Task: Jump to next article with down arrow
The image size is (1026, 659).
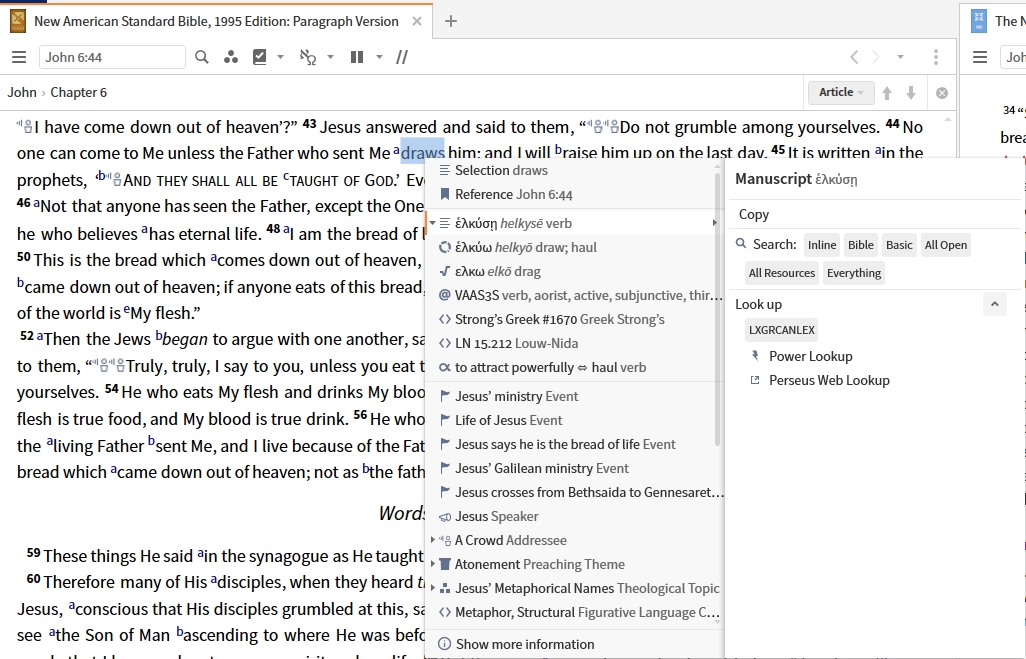Action: [x=911, y=93]
